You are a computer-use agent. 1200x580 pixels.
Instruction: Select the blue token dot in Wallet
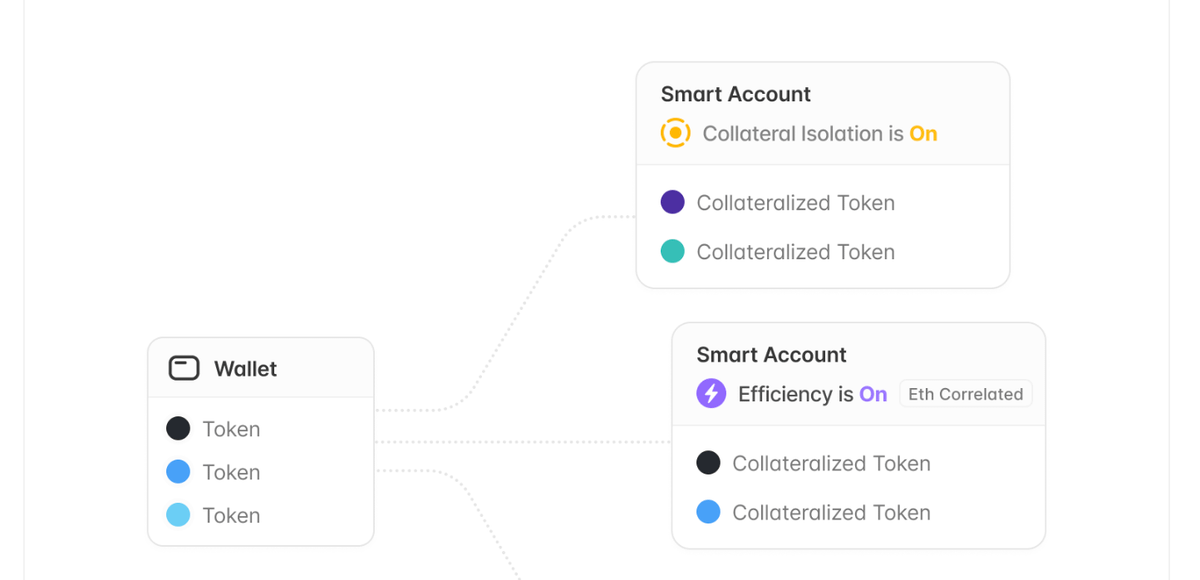[x=178, y=472]
